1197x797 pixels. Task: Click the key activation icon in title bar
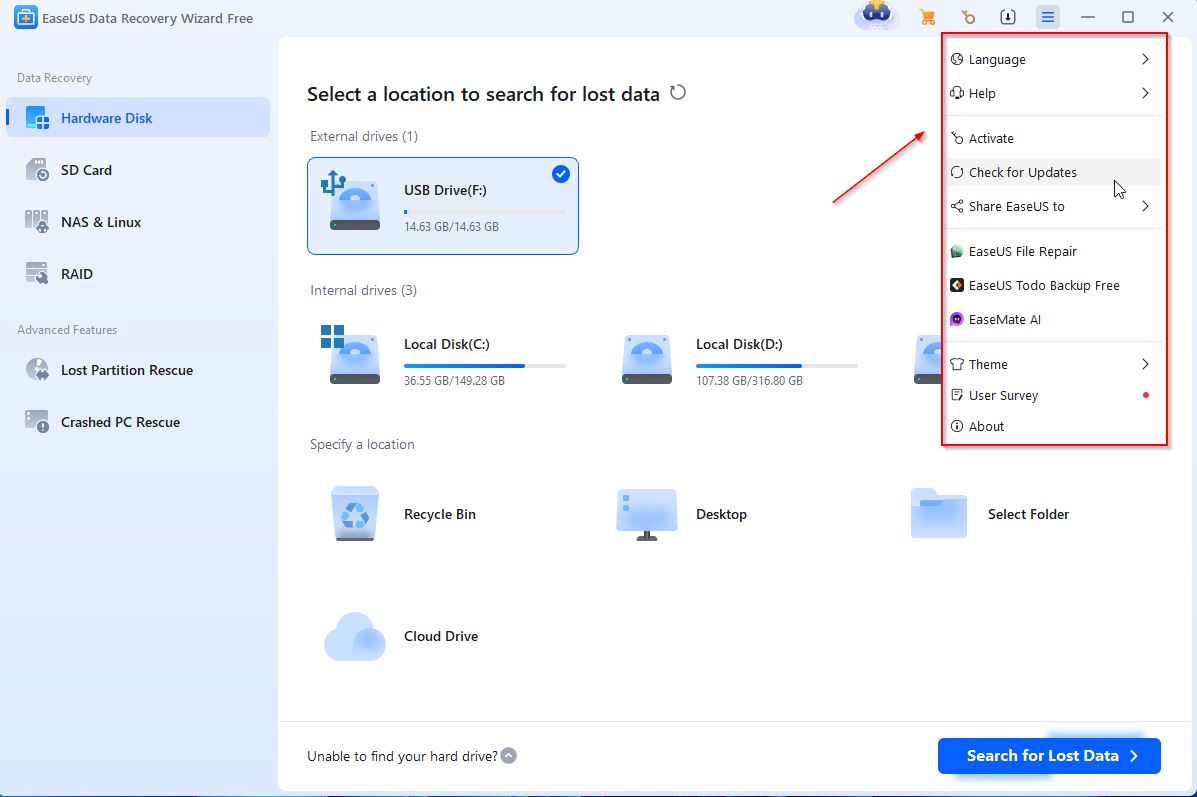[968, 17]
